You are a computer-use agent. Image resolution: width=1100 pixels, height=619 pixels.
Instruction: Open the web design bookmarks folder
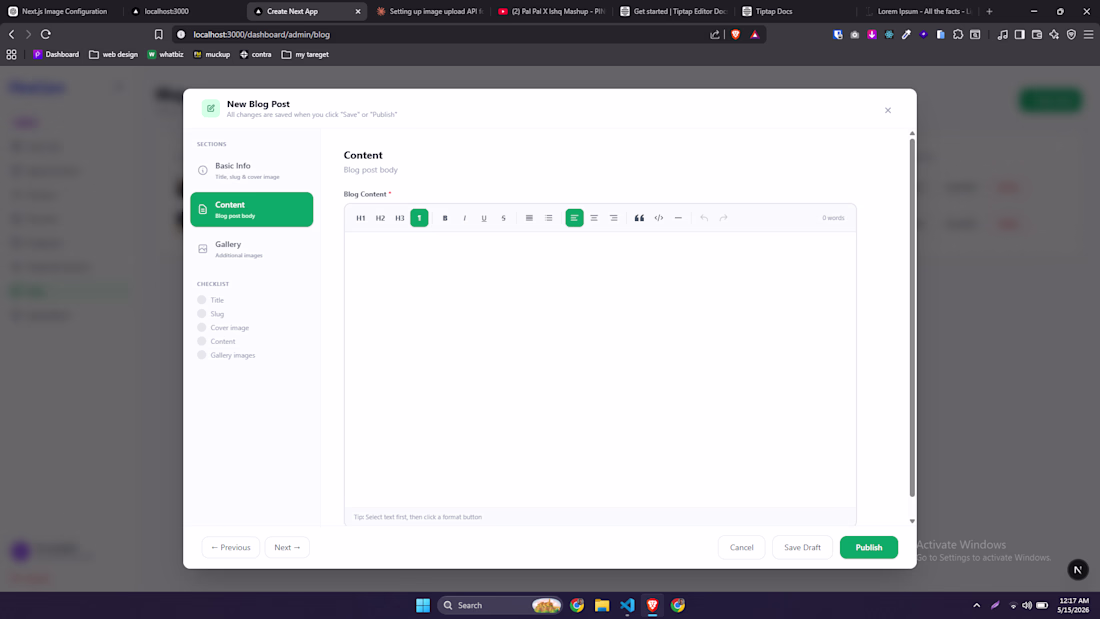click(x=114, y=54)
